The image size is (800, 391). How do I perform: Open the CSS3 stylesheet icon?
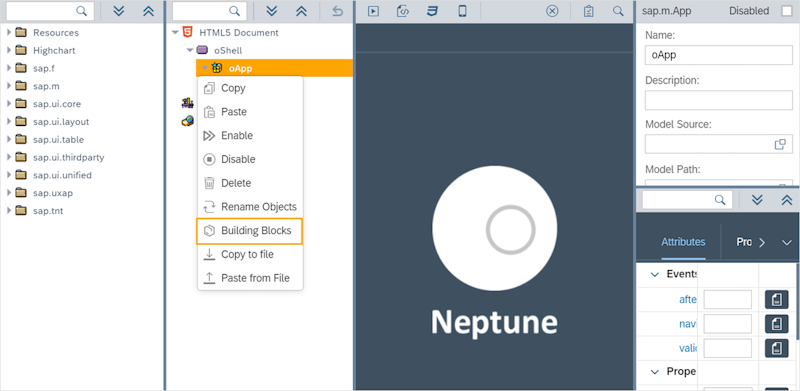coord(433,11)
